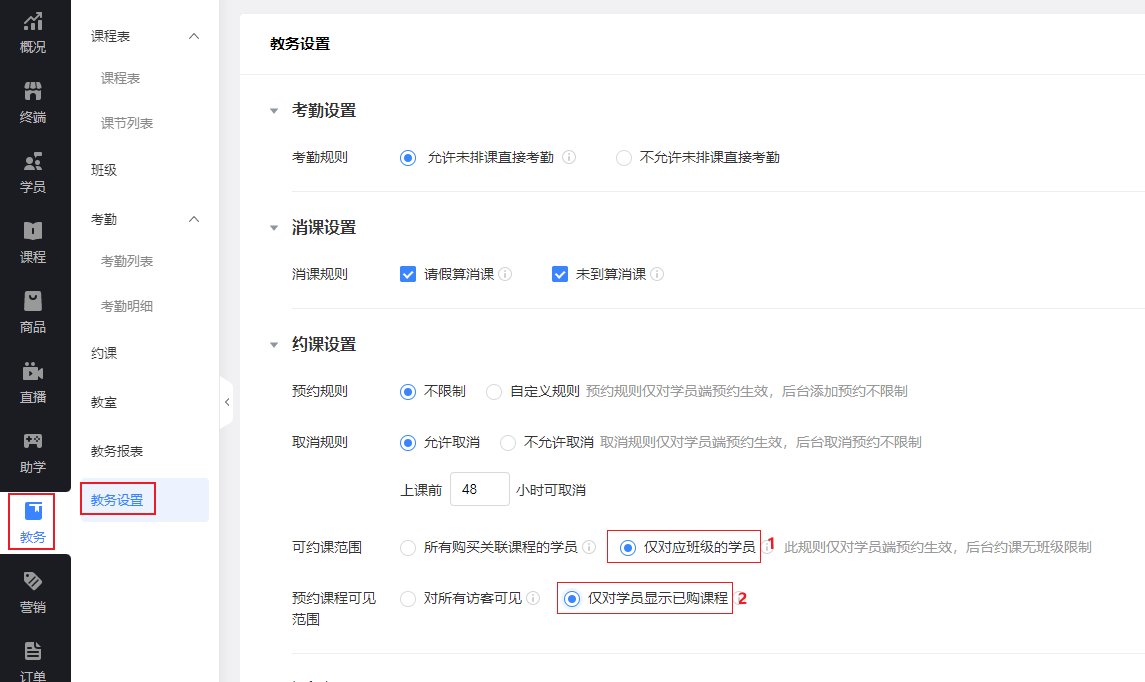Image resolution: width=1145 pixels, height=682 pixels.
Task: Collapse the 考勤设置 section triangle
Action: point(274,111)
